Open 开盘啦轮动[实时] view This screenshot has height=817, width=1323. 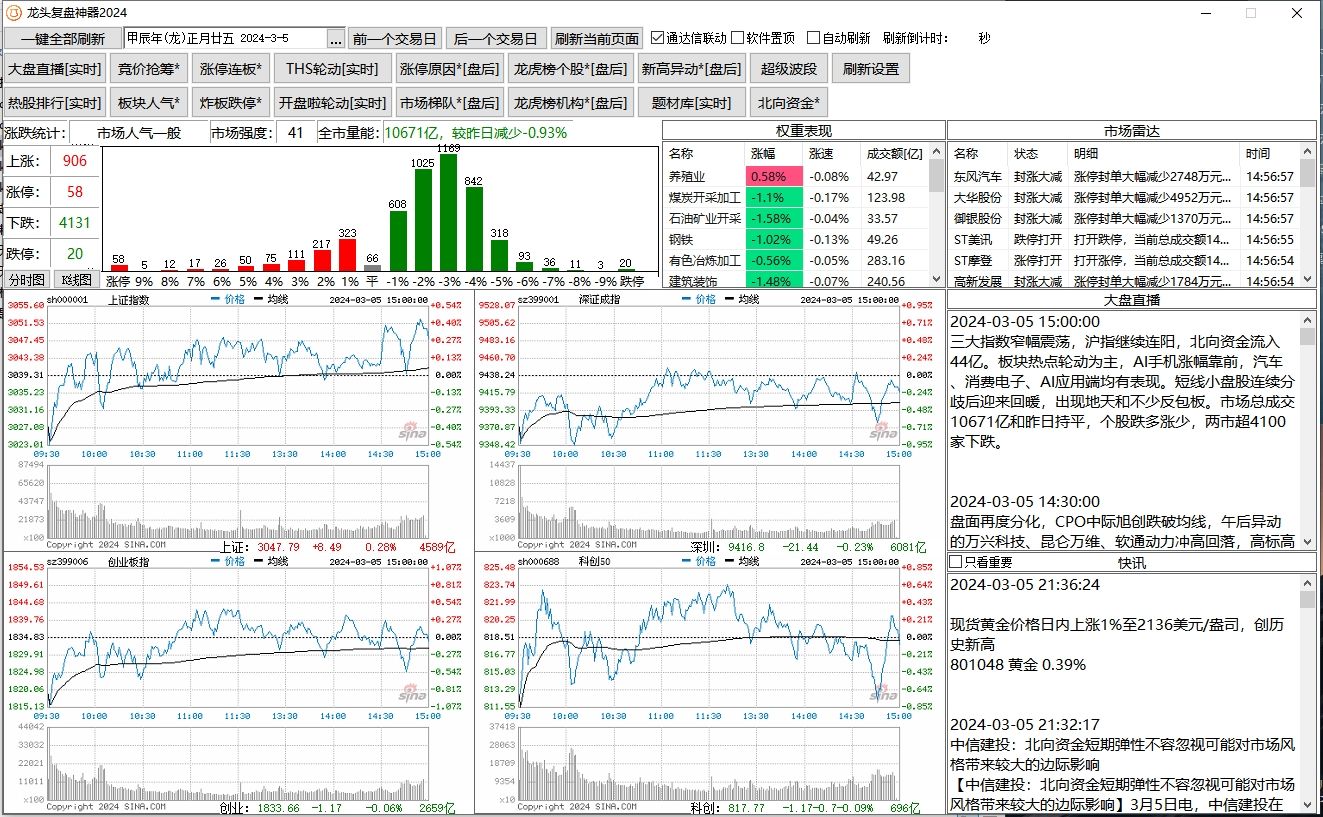point(332,102)
